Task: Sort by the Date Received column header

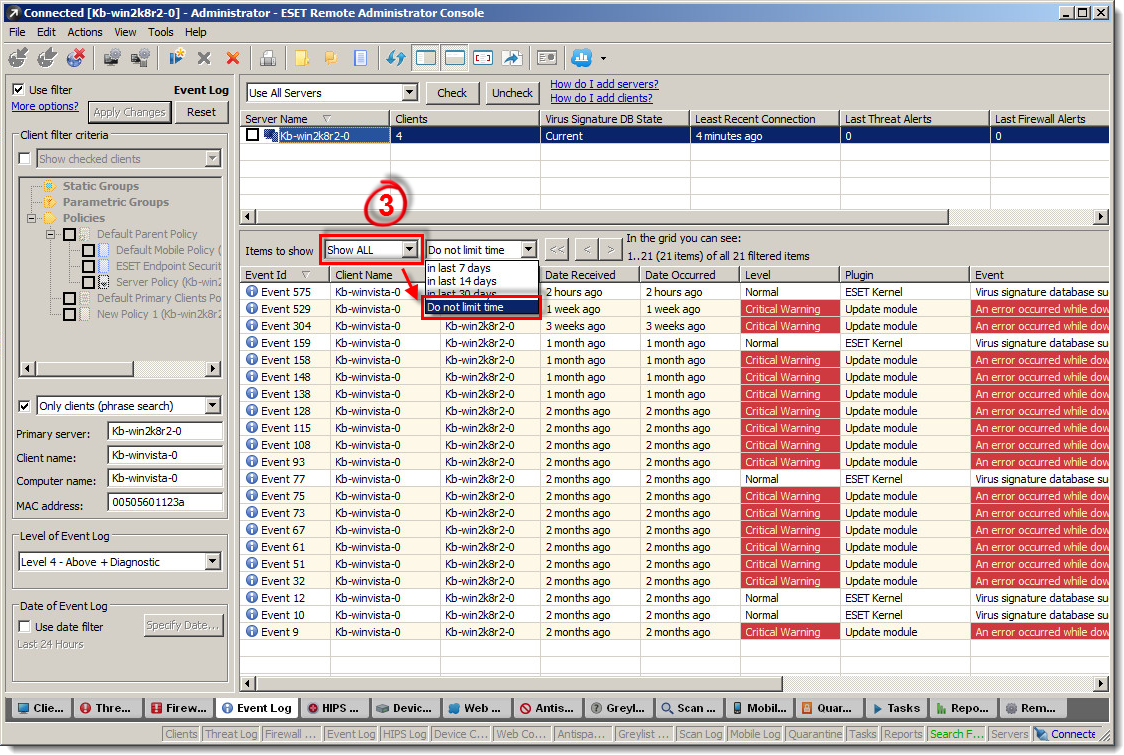Action: tap(589, 275)
